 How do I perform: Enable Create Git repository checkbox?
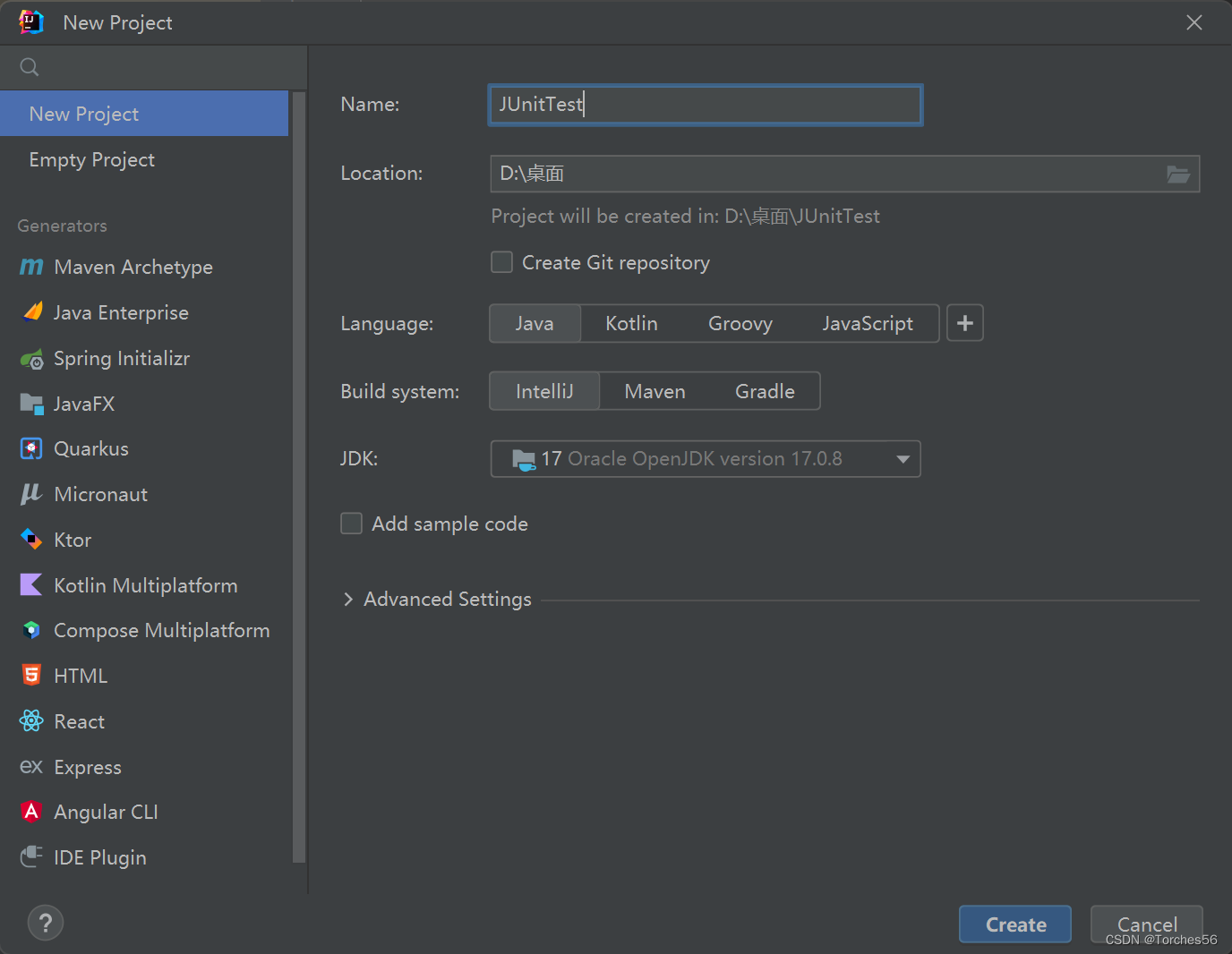click(501, 262)
